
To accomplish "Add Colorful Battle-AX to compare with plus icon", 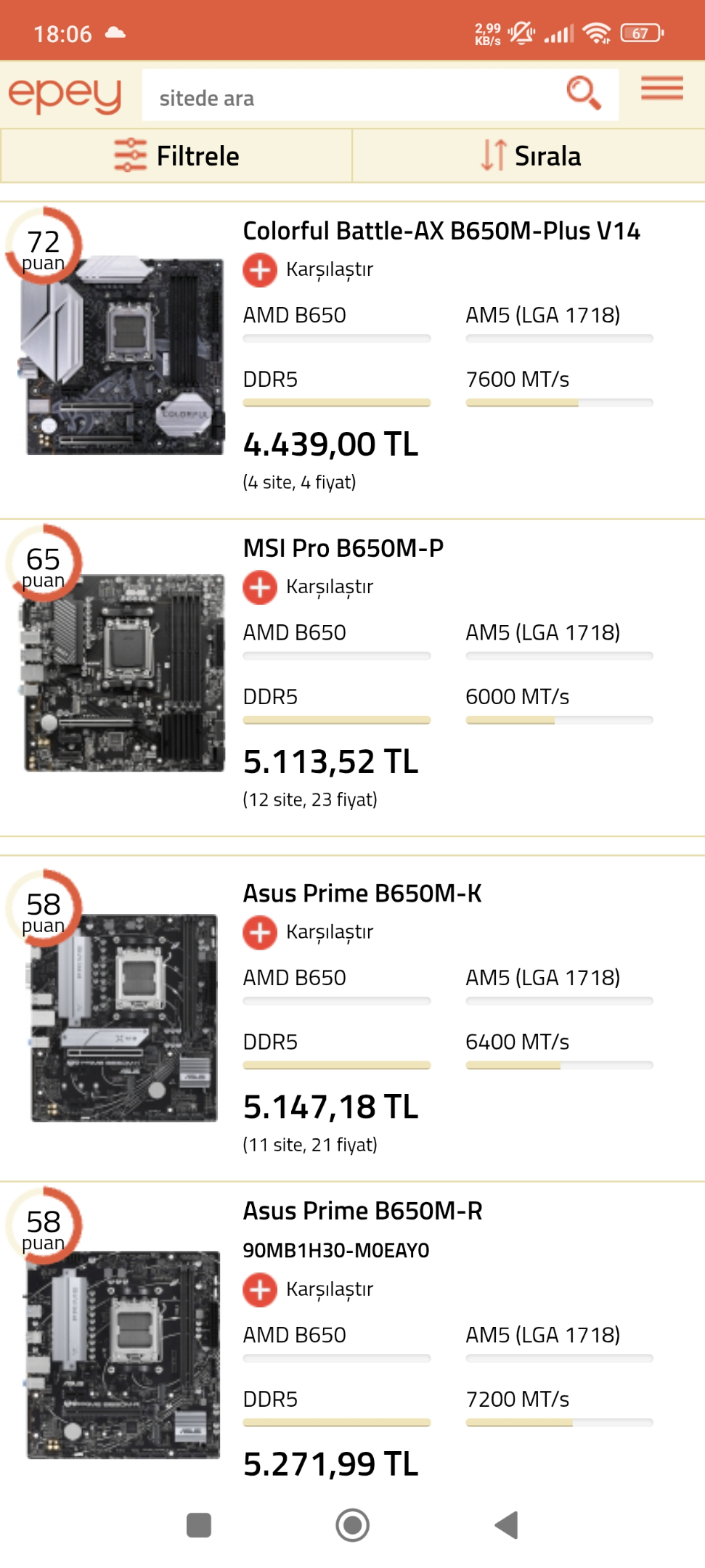I will click(x=260, y=269).
